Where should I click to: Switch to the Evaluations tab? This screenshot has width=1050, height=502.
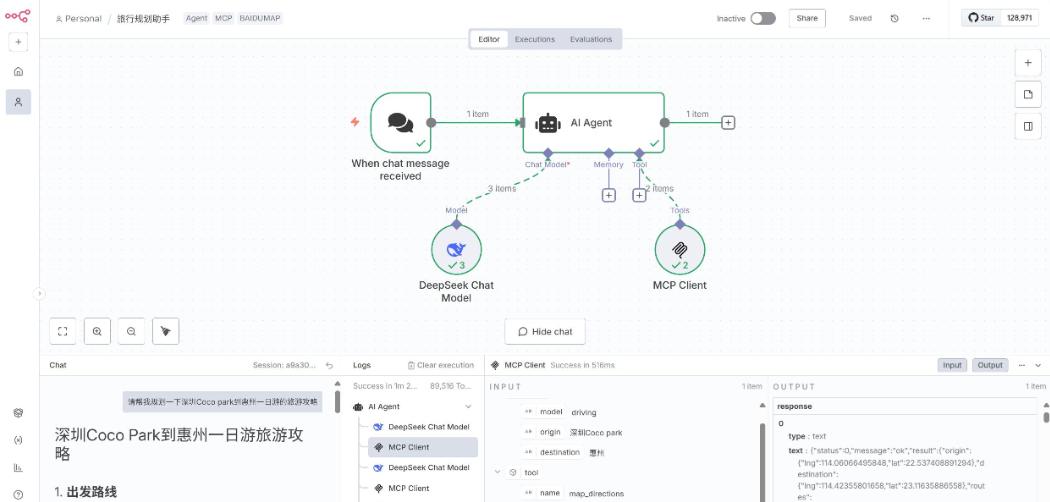591,39
